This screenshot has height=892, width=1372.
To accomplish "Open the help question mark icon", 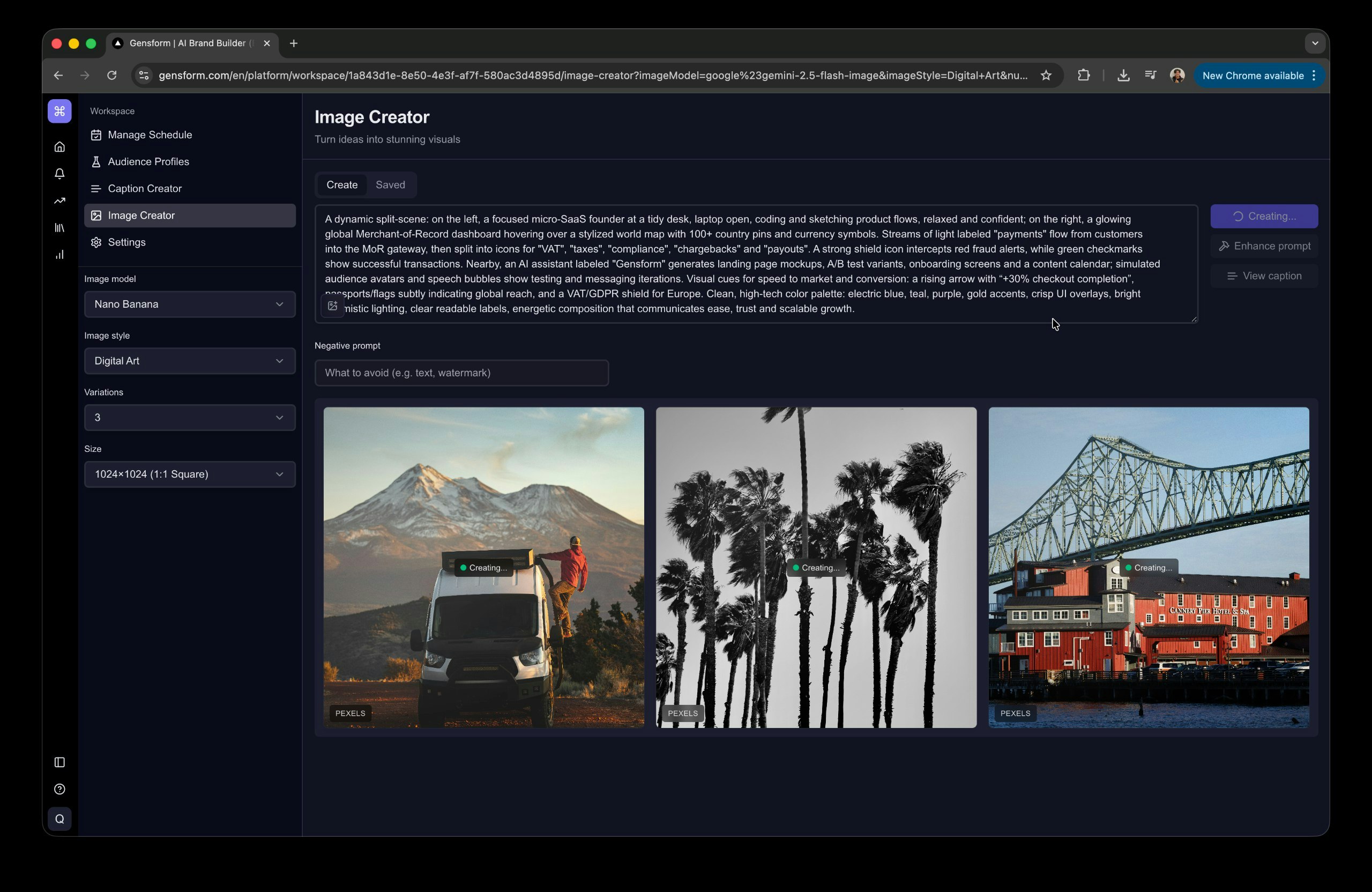I will point(59,790).
